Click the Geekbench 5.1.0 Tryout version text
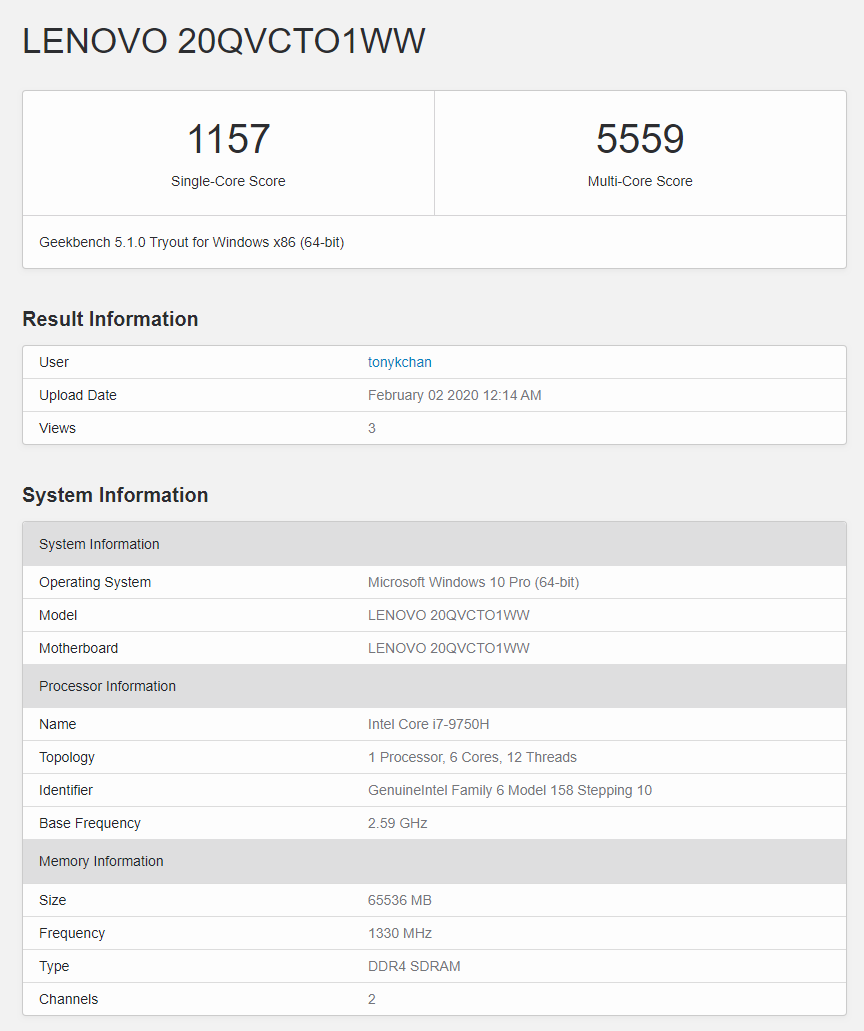This screenshot has width=864, height=1031. tap(191, 242)
